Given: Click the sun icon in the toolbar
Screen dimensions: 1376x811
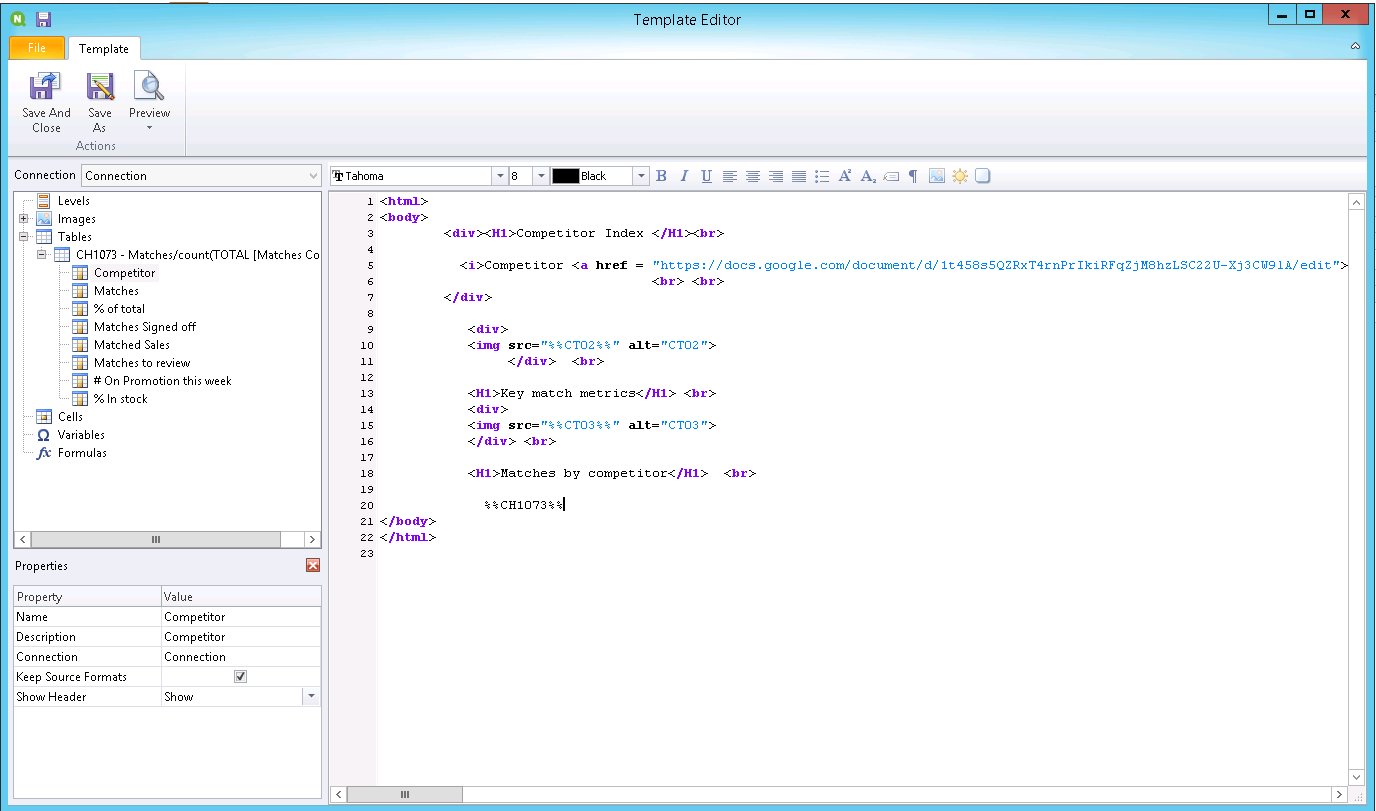Looking at the screenshot, I should [x=960, y=176].
